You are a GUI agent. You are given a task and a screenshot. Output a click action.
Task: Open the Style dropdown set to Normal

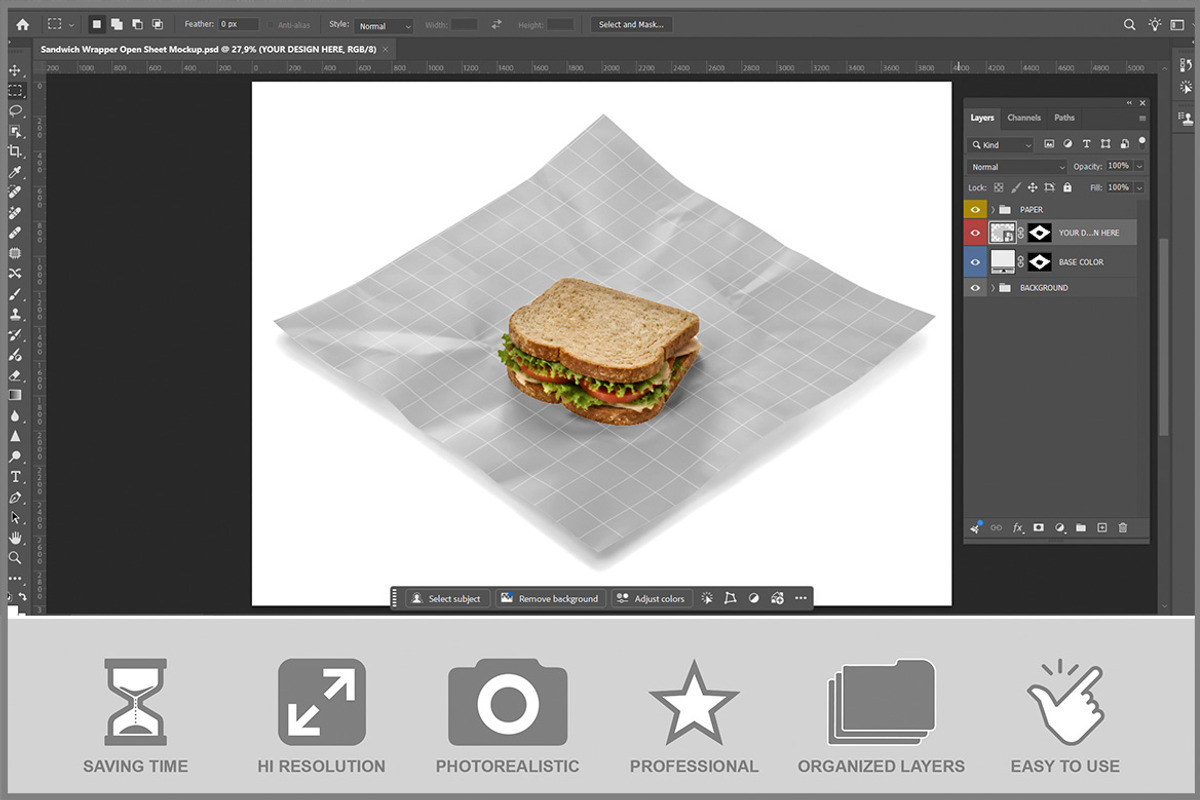[x=384, y=25]
